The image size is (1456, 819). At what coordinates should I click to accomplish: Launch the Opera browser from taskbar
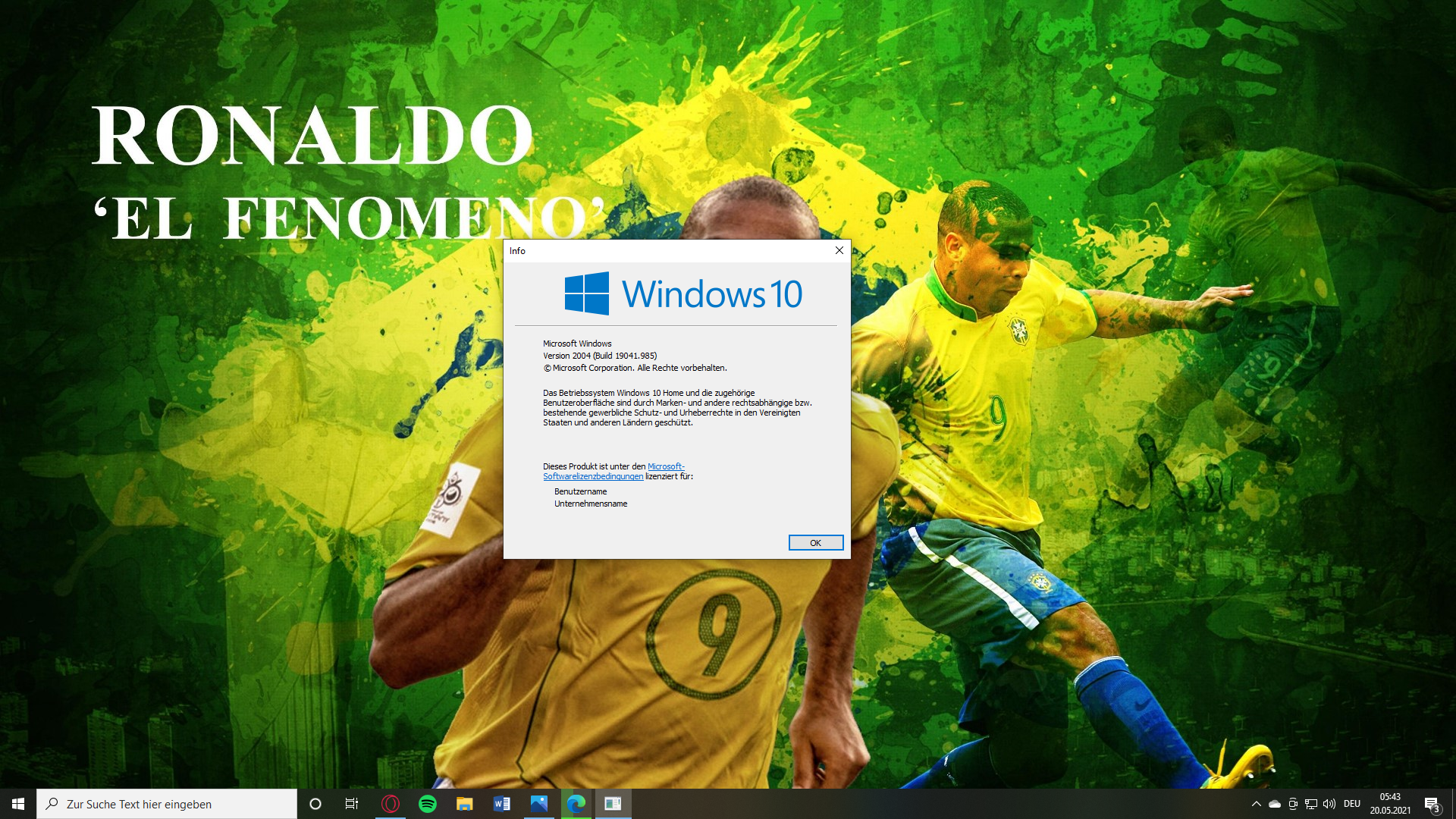(390, 804)
